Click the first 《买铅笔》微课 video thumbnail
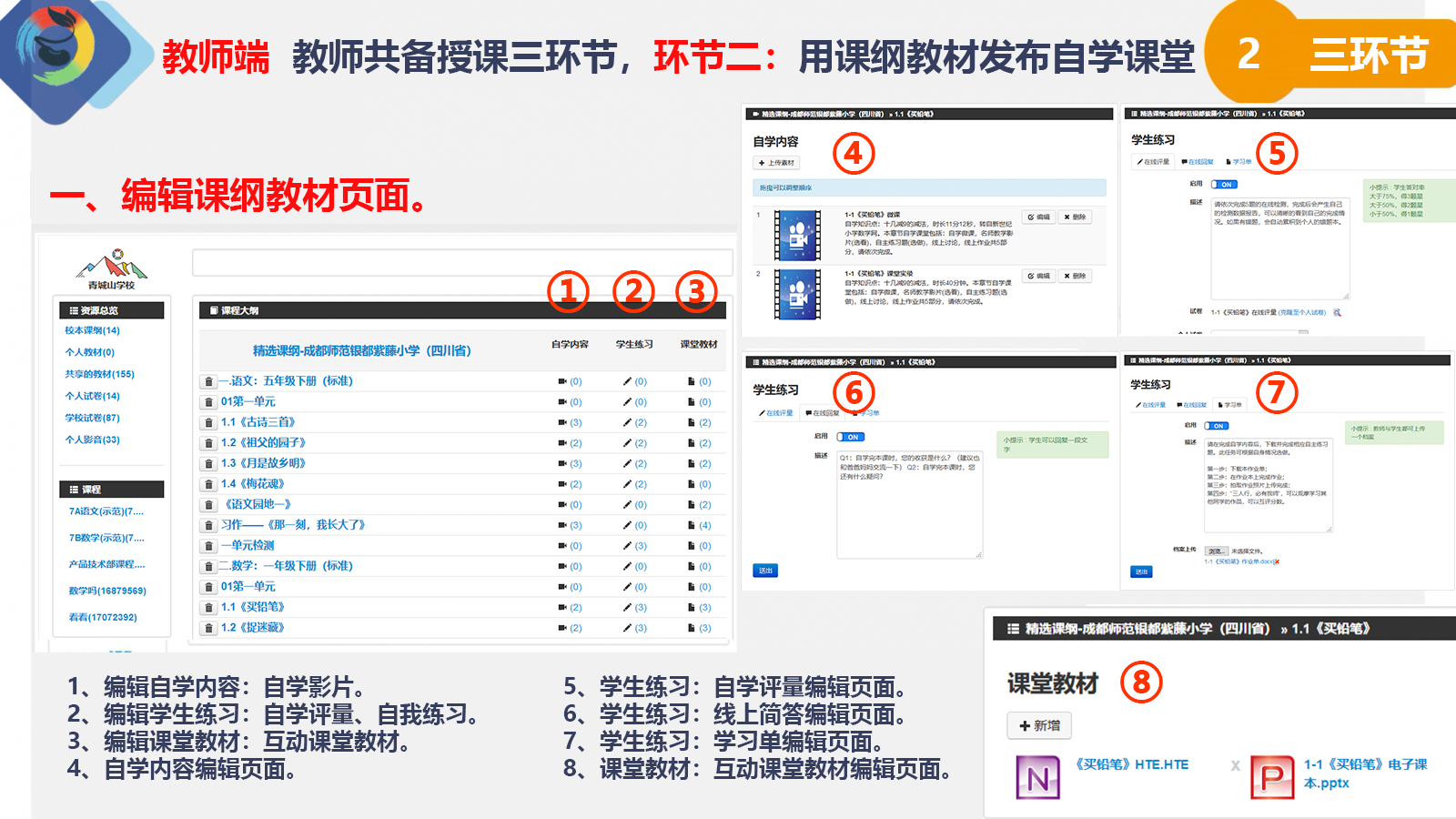 (796, 236)
